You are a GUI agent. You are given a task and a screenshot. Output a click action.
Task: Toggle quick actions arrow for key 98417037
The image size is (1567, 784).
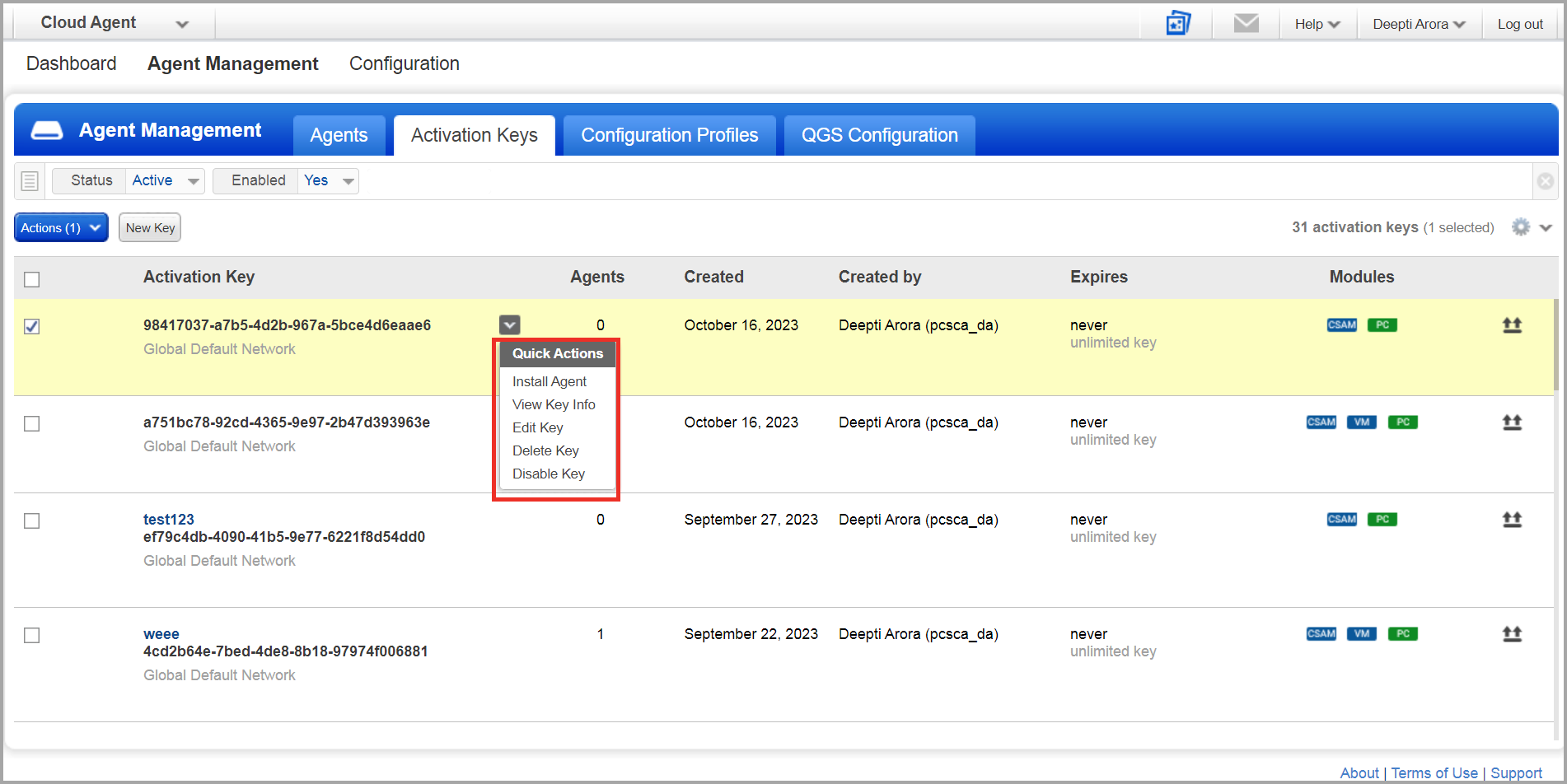[509, 324]
